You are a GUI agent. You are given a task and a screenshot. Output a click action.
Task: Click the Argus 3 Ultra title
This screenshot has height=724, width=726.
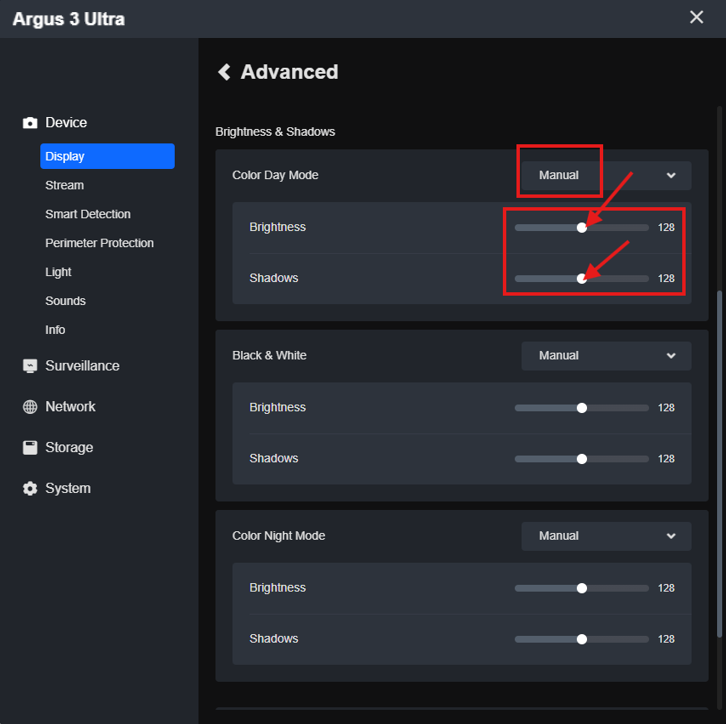pos(69,19)
